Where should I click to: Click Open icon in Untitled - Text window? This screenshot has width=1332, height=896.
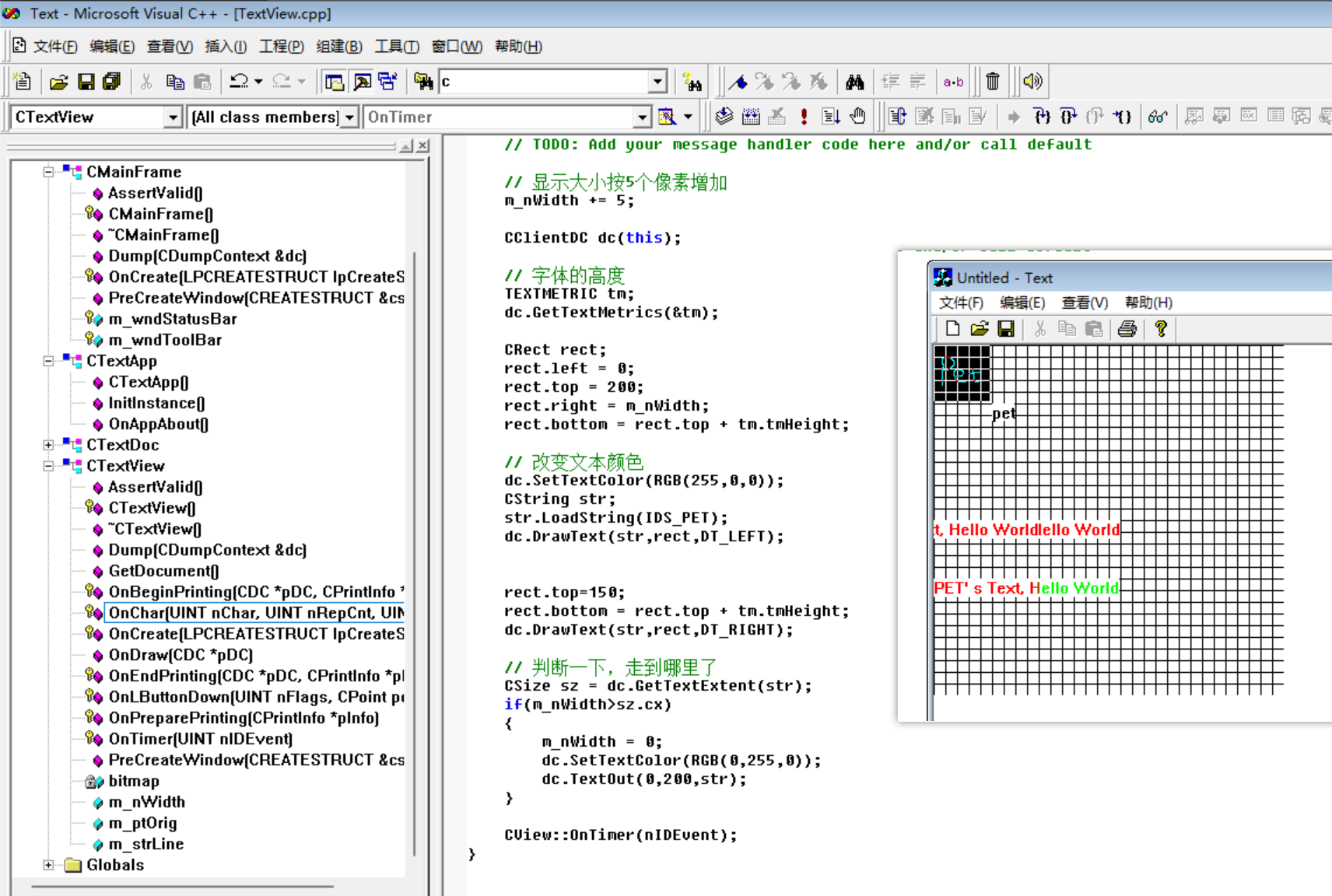point(979,329)
